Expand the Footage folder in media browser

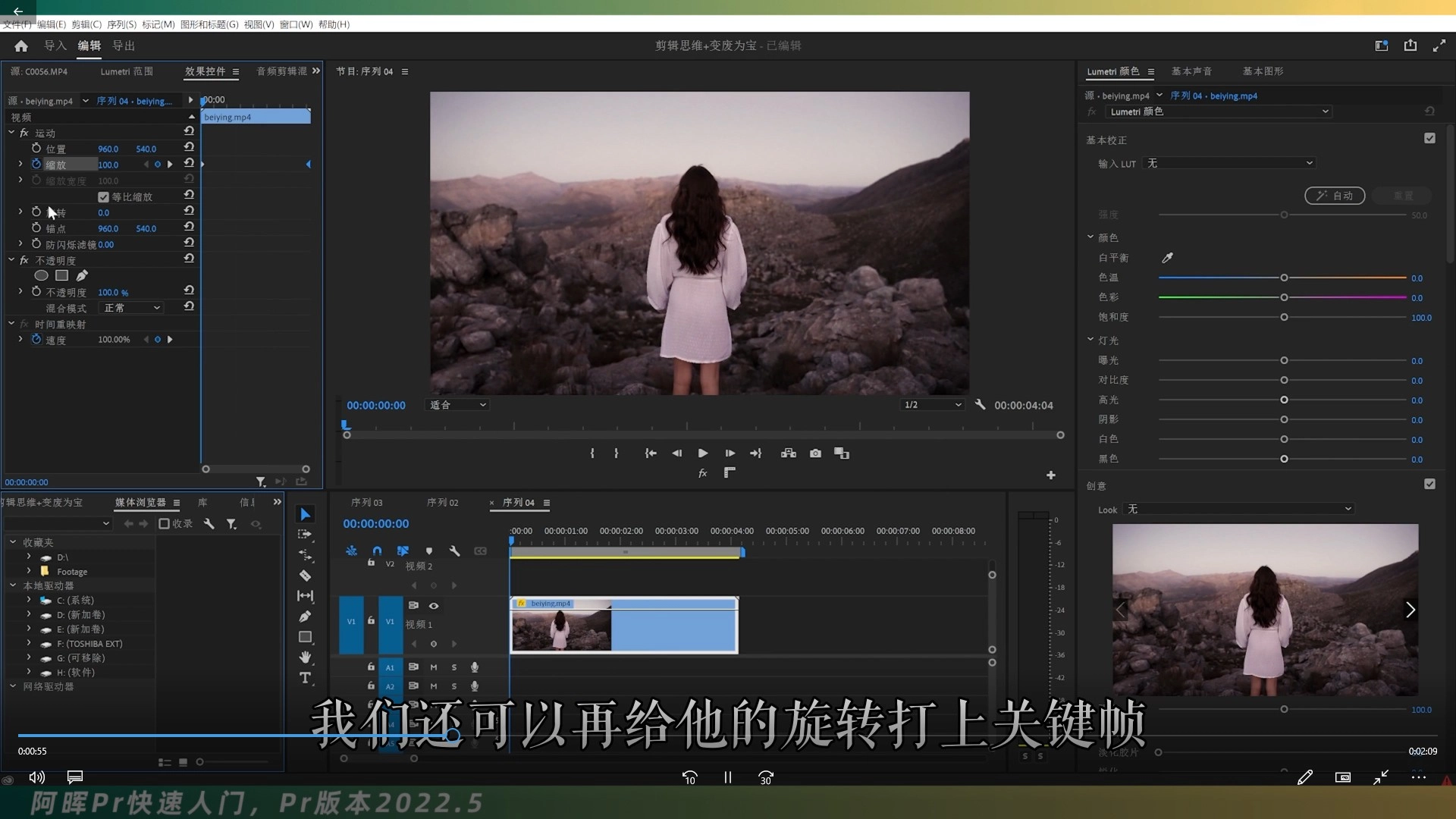click(29, 571)
